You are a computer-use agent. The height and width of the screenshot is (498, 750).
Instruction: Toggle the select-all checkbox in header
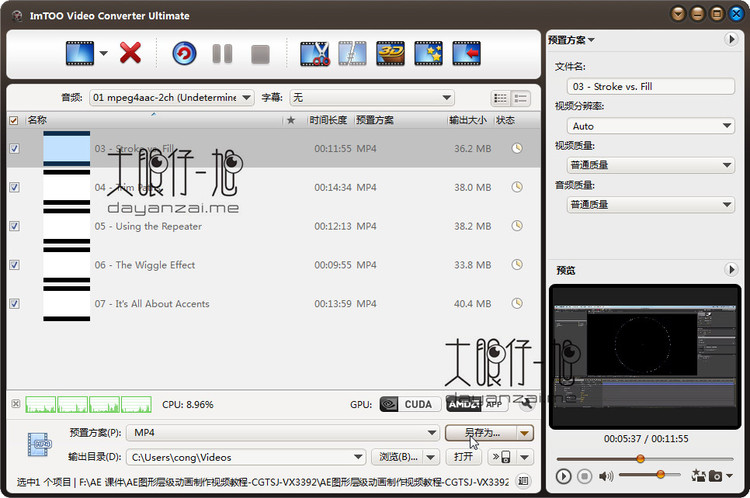coord(14,120)
